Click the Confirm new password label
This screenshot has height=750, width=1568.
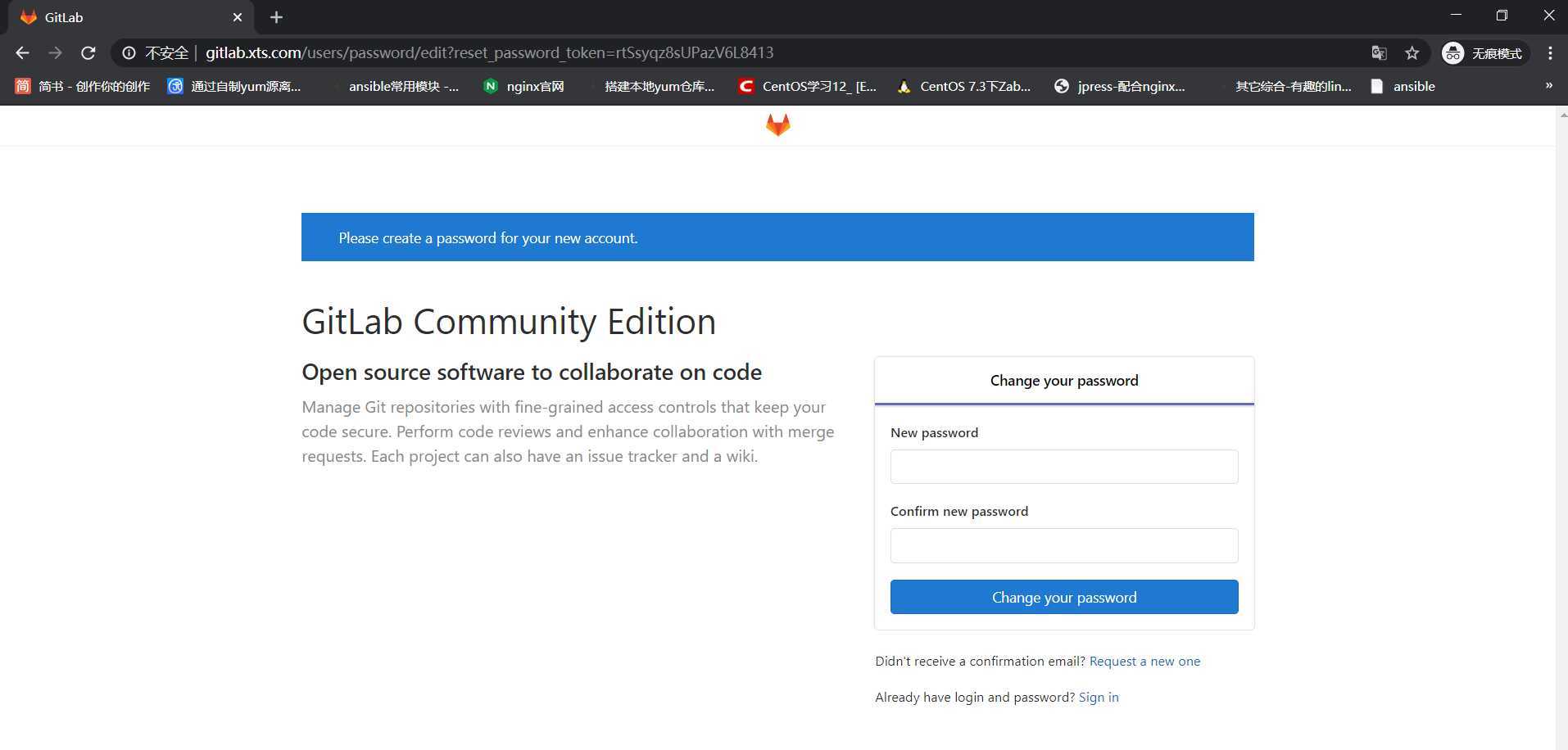pos(959,512)
